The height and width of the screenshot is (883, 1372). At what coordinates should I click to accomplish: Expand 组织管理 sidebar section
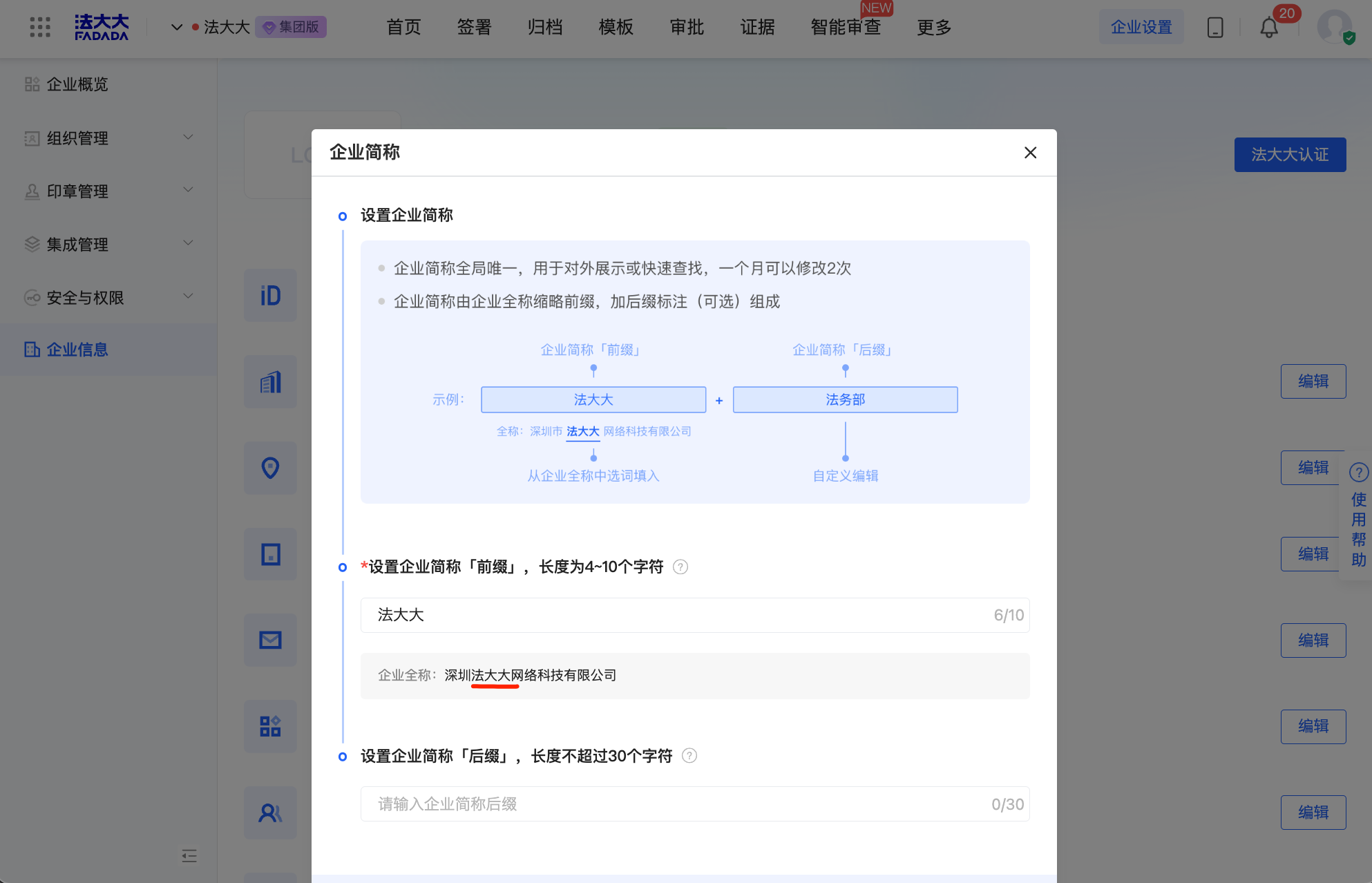(x=108, y=138)
